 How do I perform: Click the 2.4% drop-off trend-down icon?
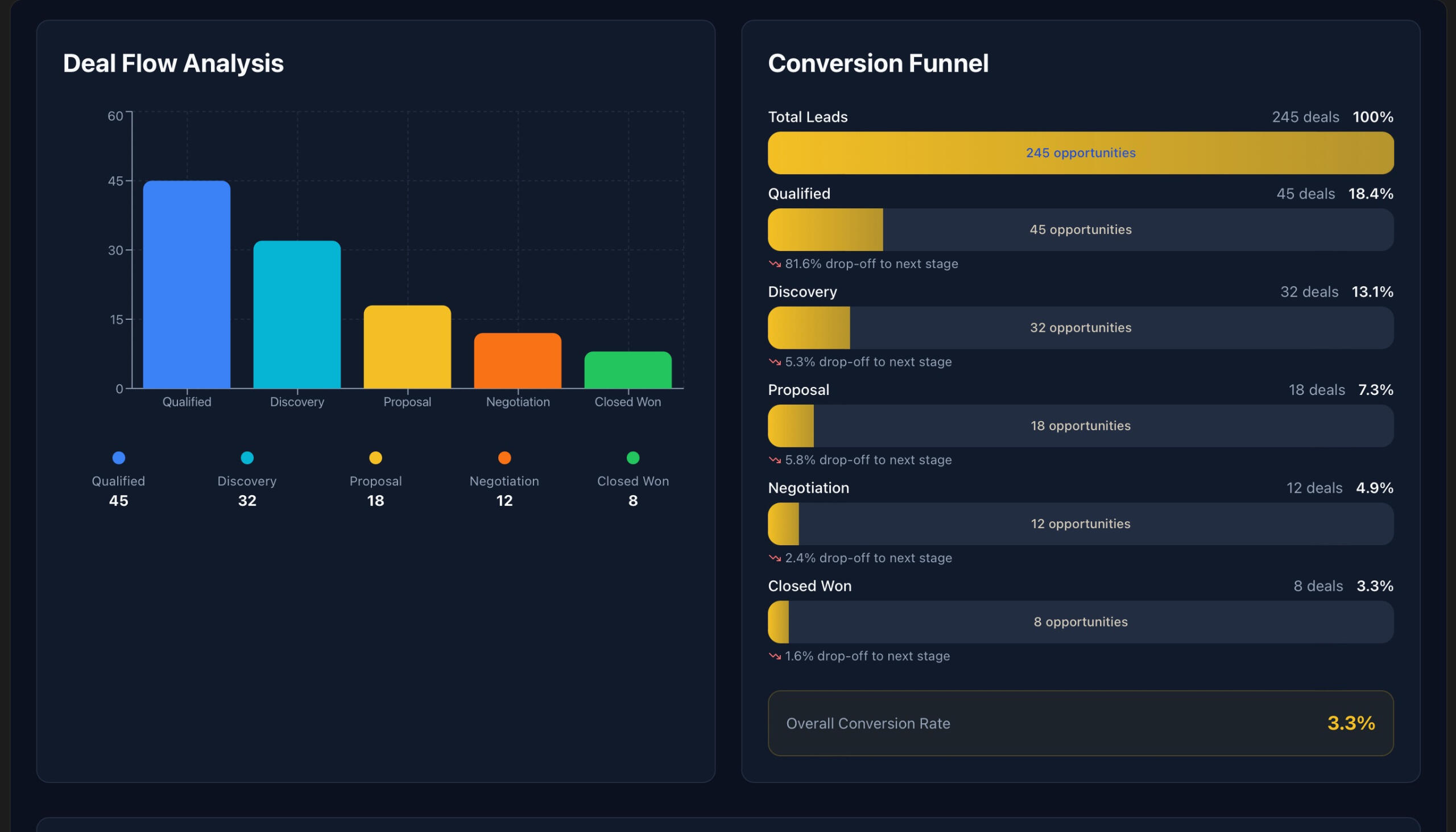(x=775, y=558)
